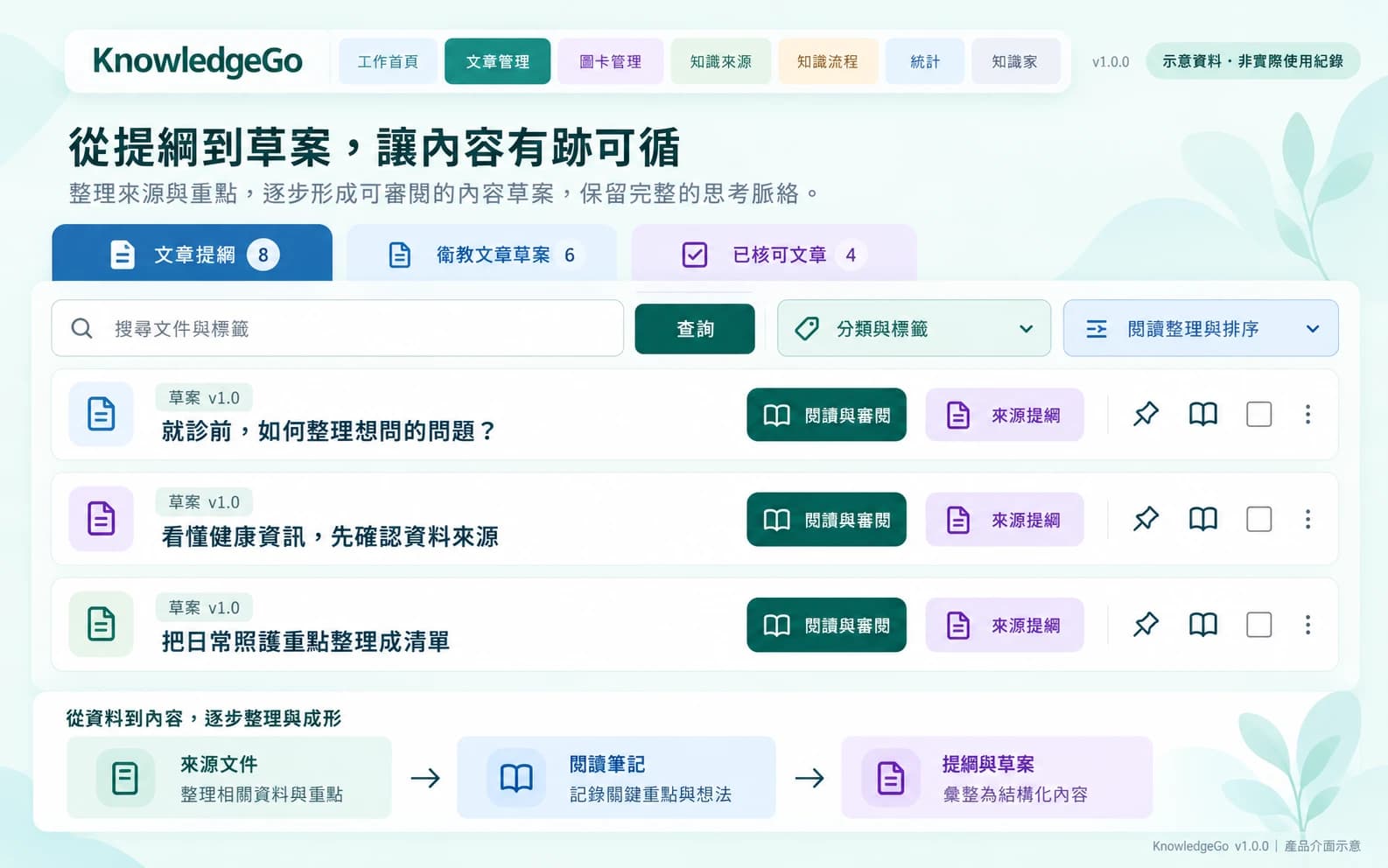Click blue document icon of 就診前 draft
1388x868 pixels.
coord(102,414)
